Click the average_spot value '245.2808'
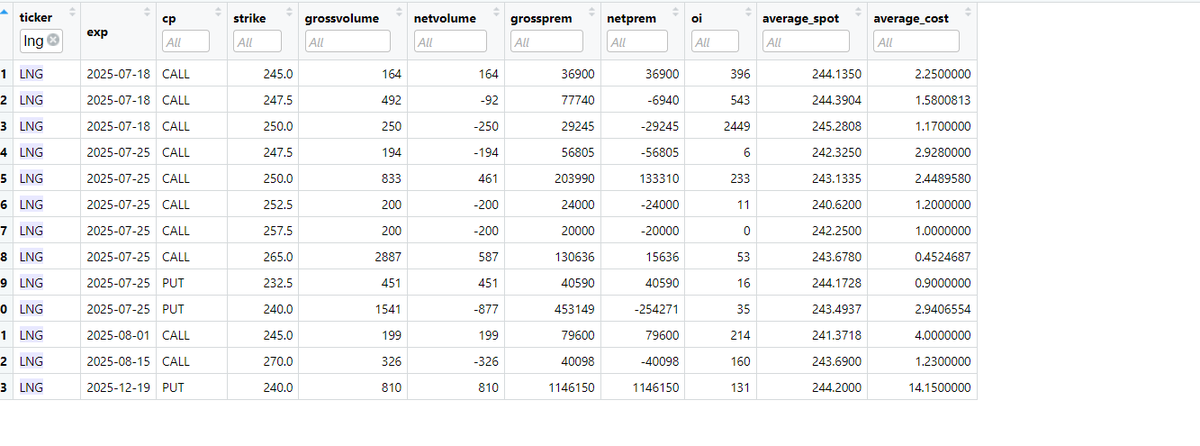This screenshot has height=446, width=1200. 836,126
